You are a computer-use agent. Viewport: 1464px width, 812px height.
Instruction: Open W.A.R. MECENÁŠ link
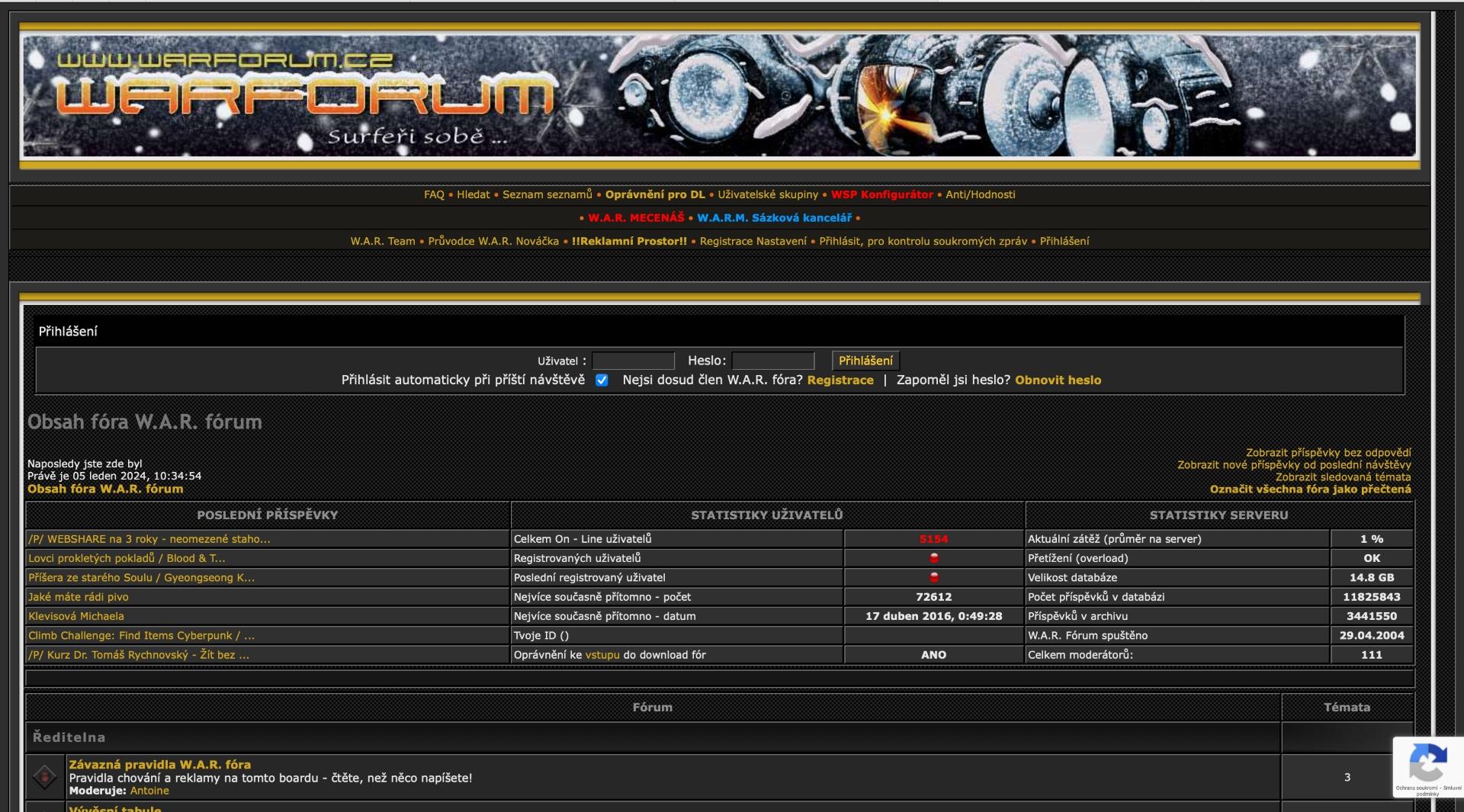(x=636, y=218)
